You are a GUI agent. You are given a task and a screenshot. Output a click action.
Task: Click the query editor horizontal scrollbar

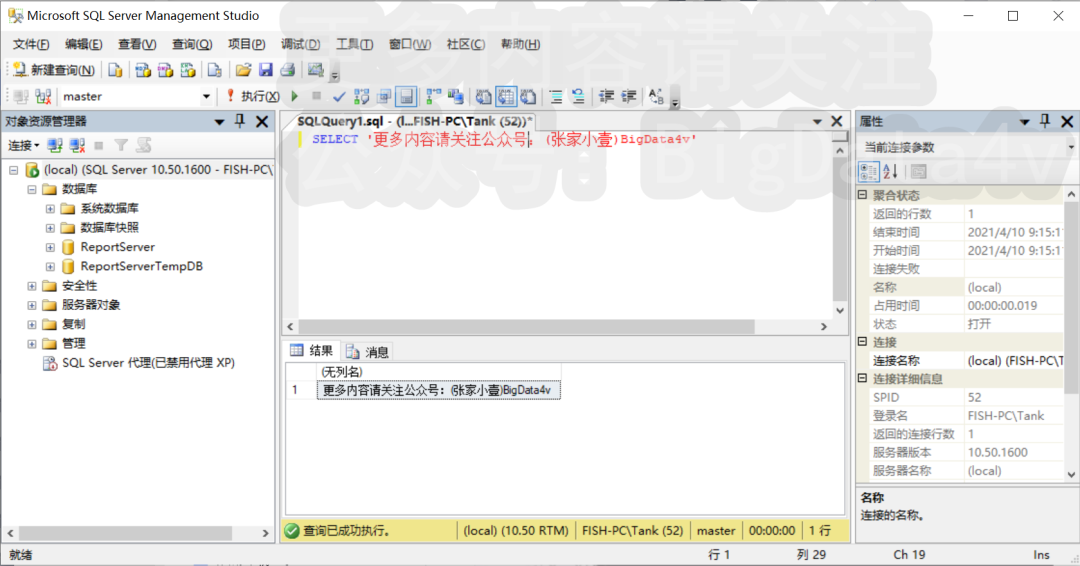(x=527, y=326)
